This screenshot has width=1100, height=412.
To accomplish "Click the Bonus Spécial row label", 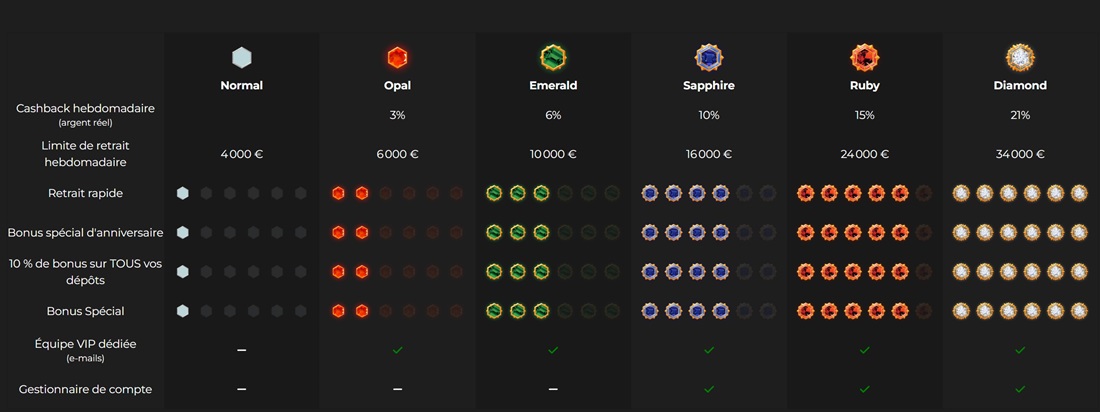I will point(86,311).
